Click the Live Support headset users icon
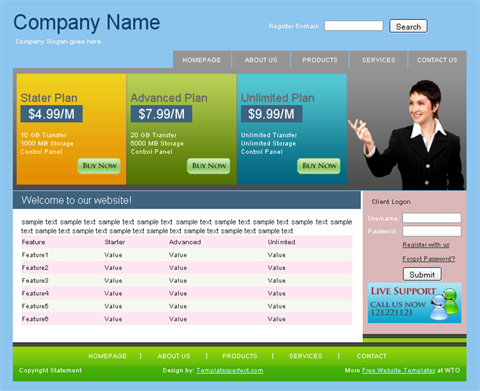 click(445, 304)
